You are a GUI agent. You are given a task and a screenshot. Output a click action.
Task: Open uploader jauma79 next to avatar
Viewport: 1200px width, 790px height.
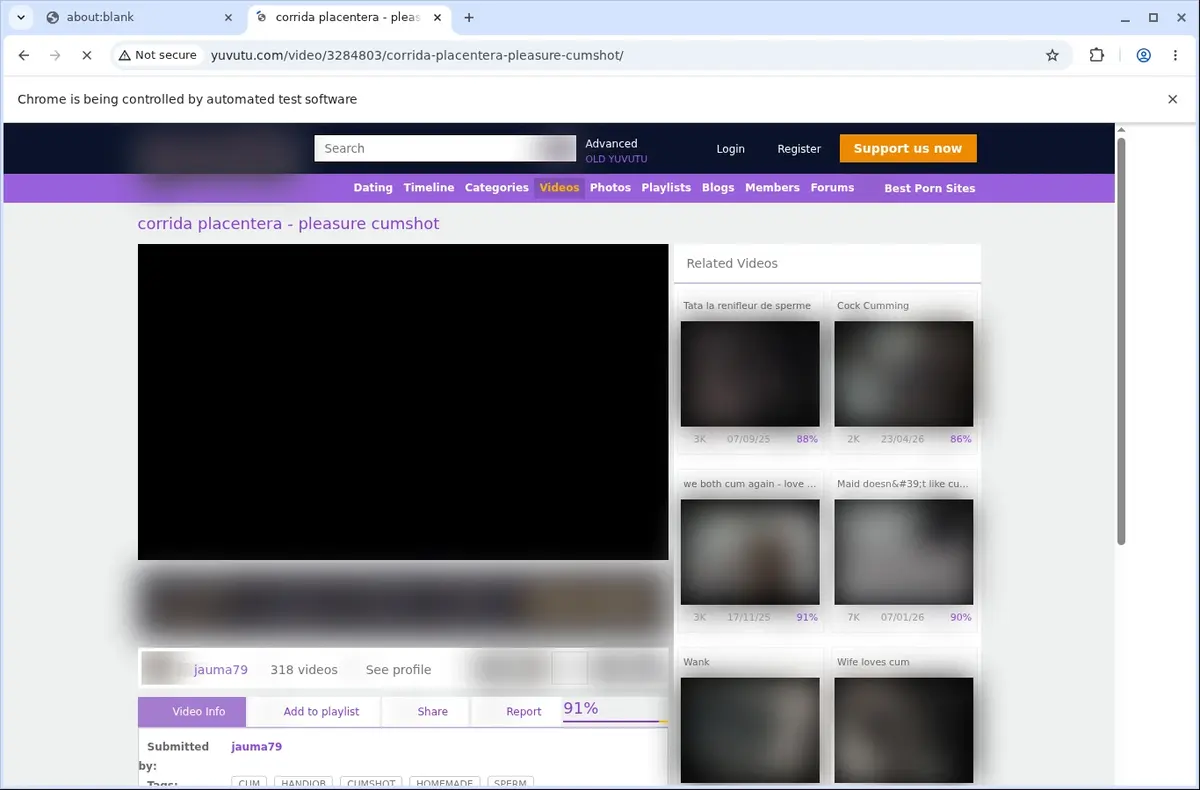pos(221,670)
